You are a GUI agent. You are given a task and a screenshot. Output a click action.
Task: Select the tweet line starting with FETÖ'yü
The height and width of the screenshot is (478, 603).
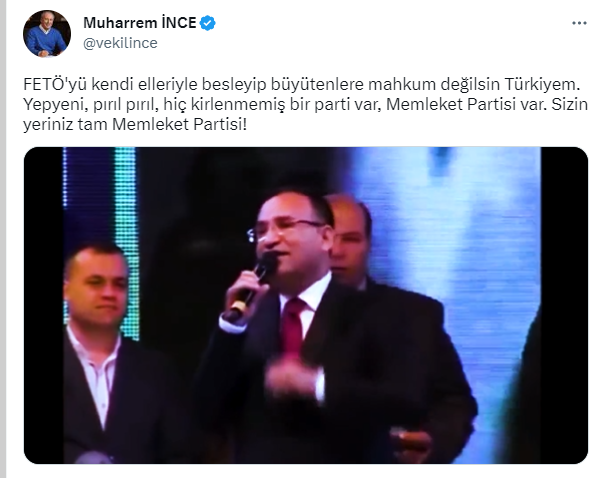pyautogui.click(x=301, y=84)
